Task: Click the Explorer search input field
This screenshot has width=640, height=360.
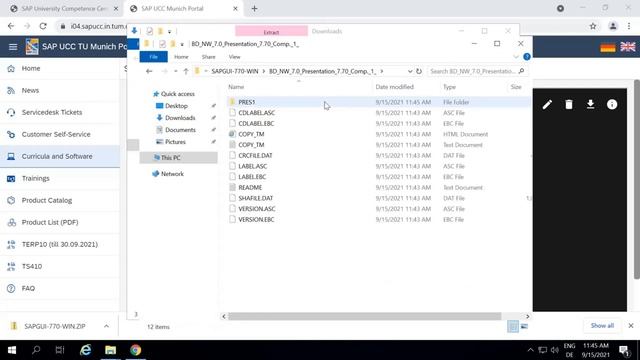Action: tap(472, 71)
